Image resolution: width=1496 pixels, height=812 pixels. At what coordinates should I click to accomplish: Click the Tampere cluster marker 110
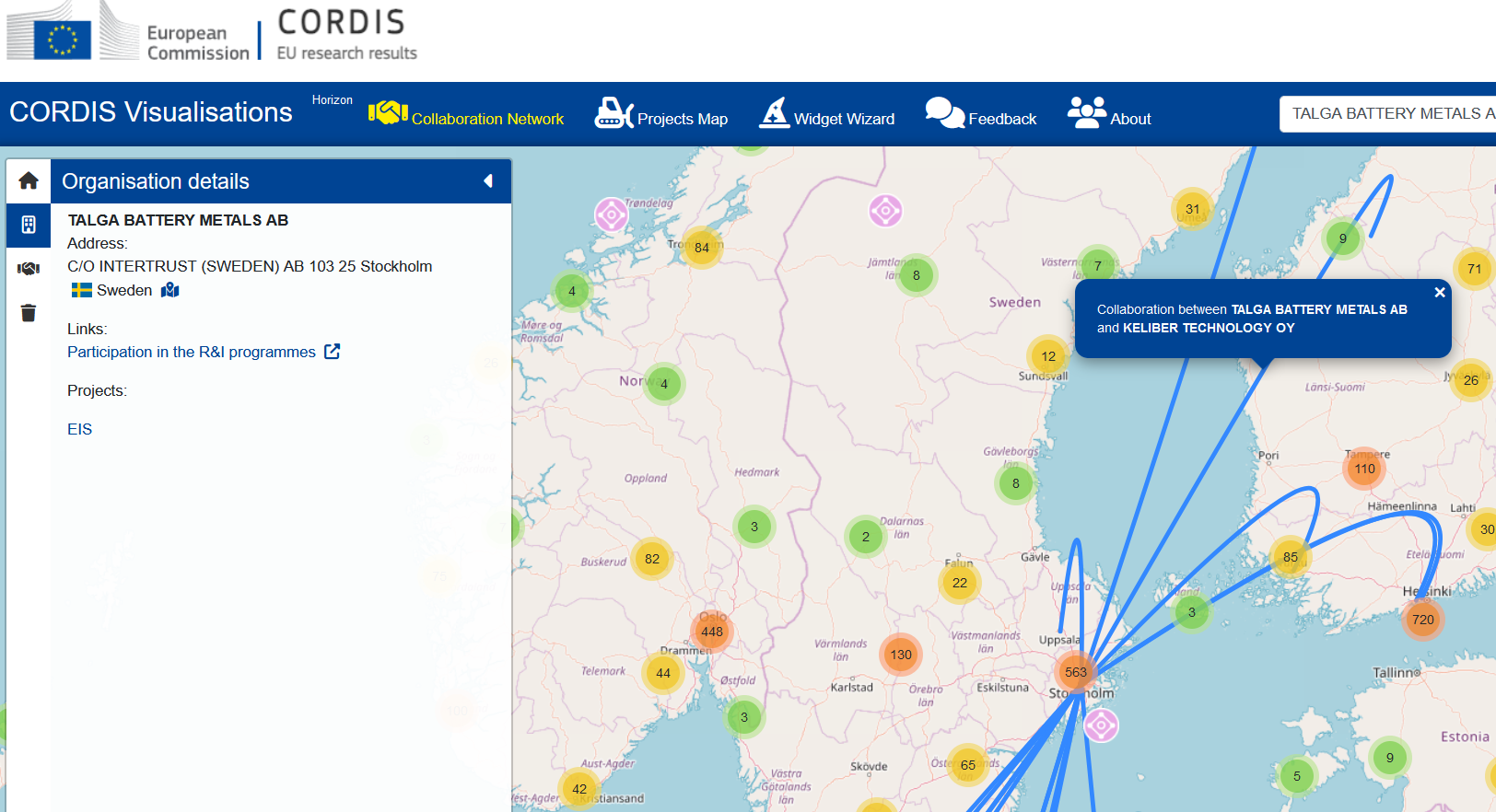1365,469
